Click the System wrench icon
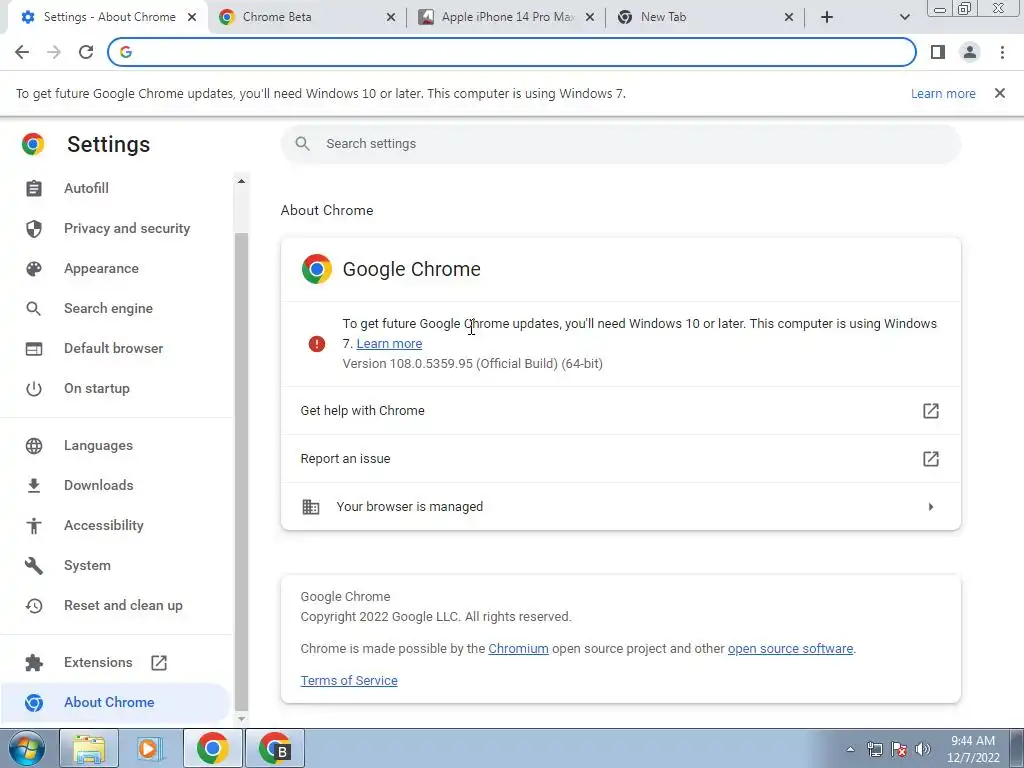 pos(34,566)
